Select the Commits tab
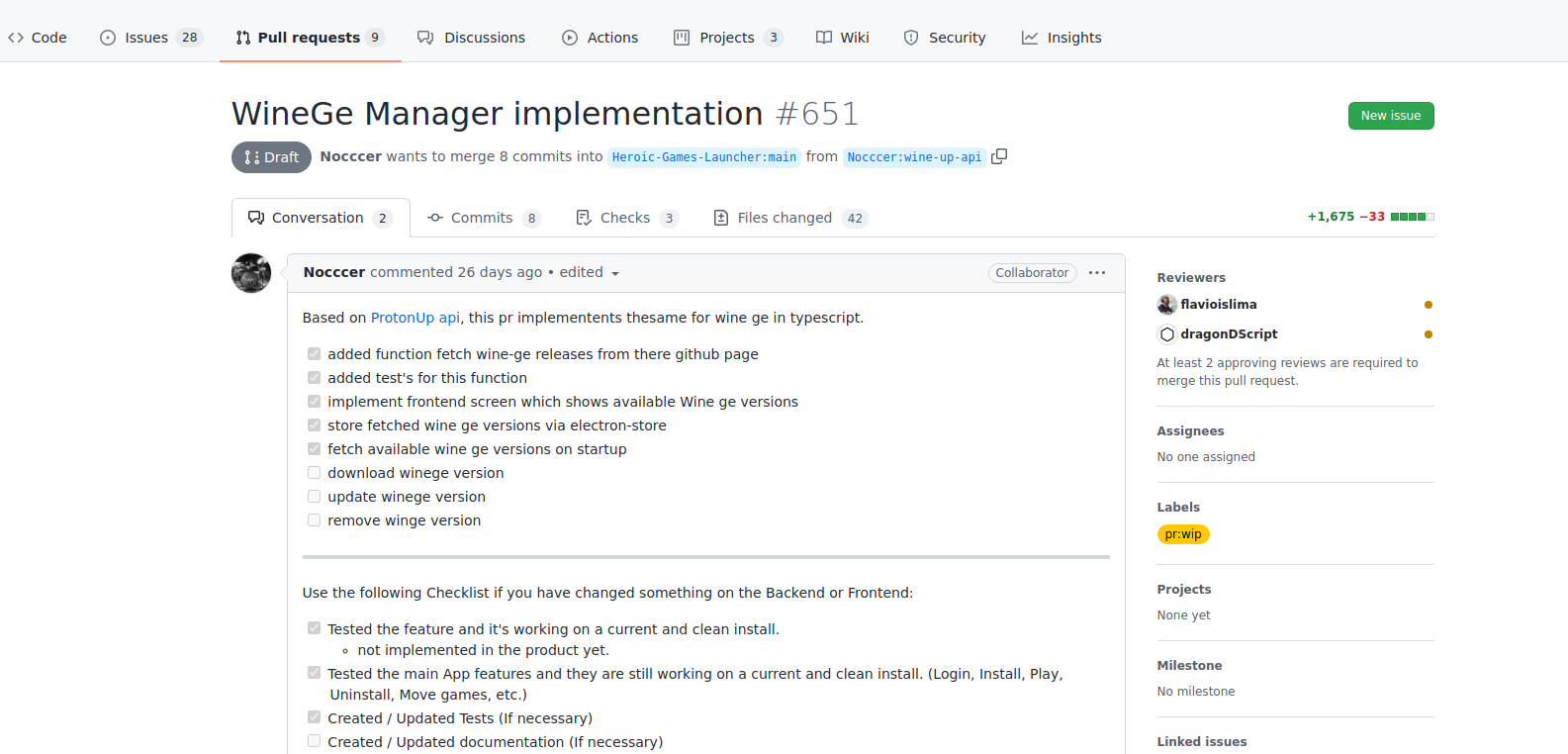This screenshot has height=754, width=1568. (x=484, y=218)
